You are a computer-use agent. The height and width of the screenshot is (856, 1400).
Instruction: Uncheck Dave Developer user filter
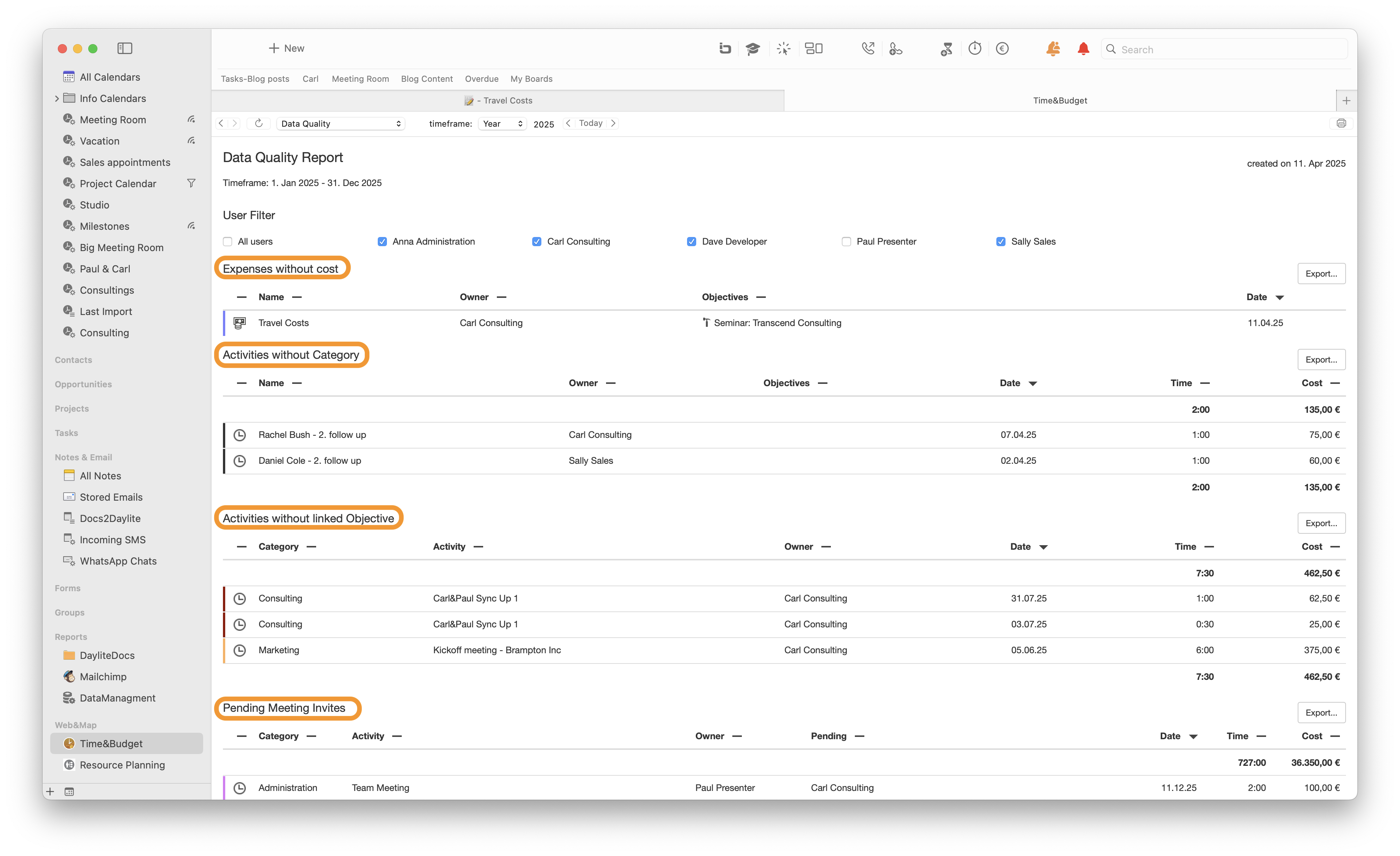point(692,242)
